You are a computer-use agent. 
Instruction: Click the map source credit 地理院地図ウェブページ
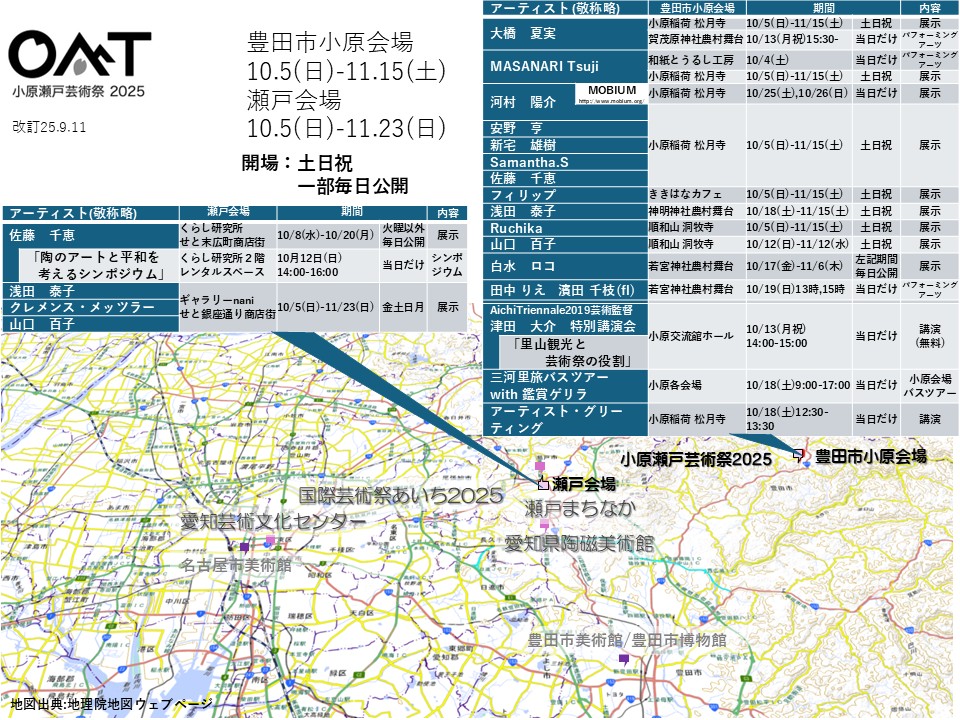(x=110, y=704)
